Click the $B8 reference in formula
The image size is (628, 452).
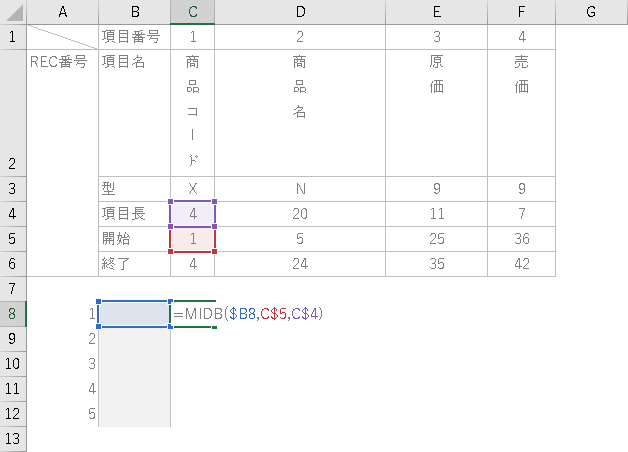click(242, 314)
